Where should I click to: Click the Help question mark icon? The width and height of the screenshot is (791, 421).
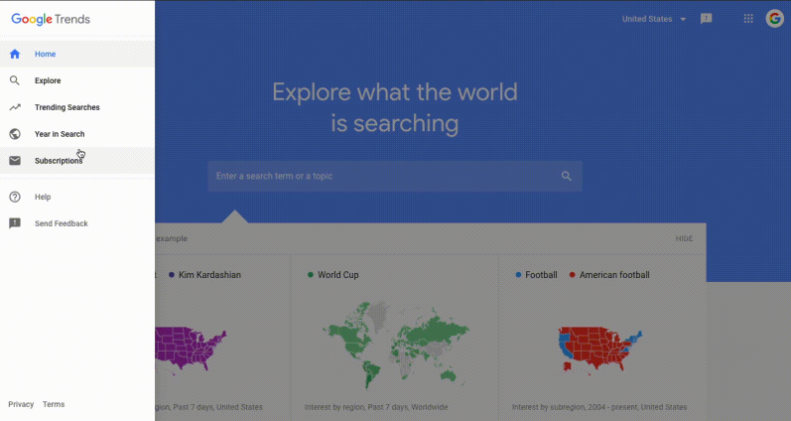point(15,197)
